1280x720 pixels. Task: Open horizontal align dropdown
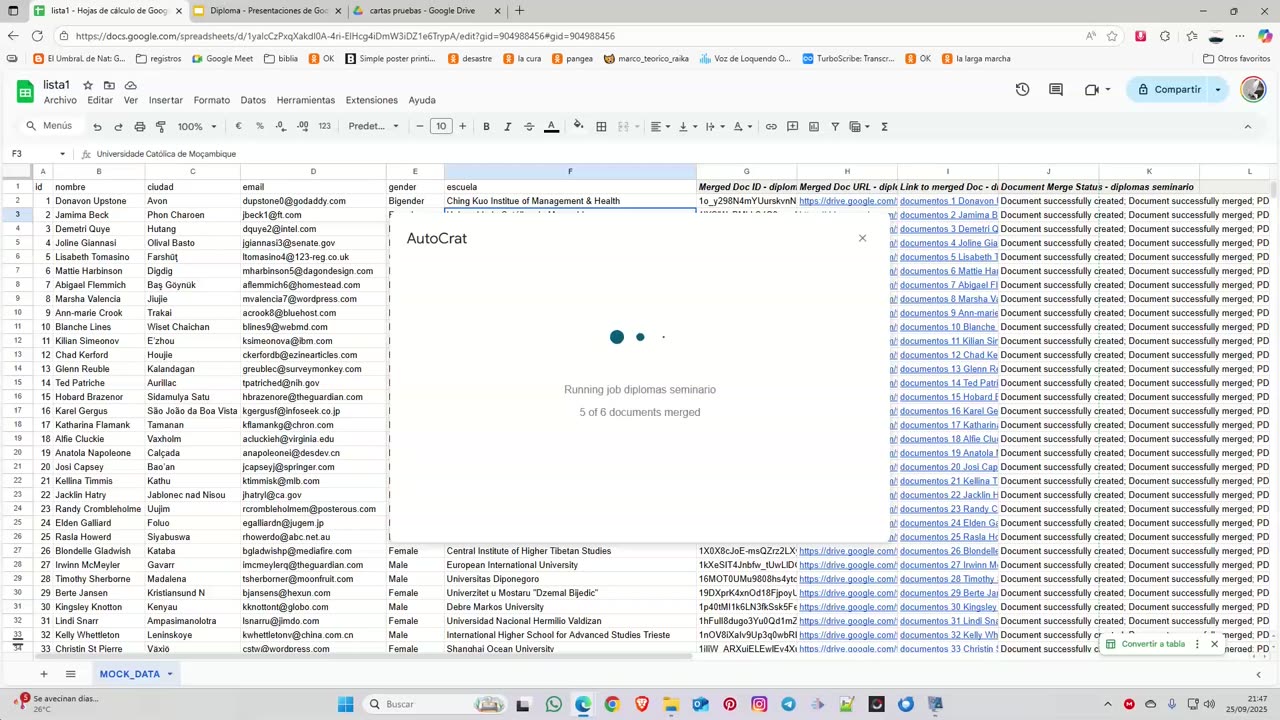tap(660, 127)
